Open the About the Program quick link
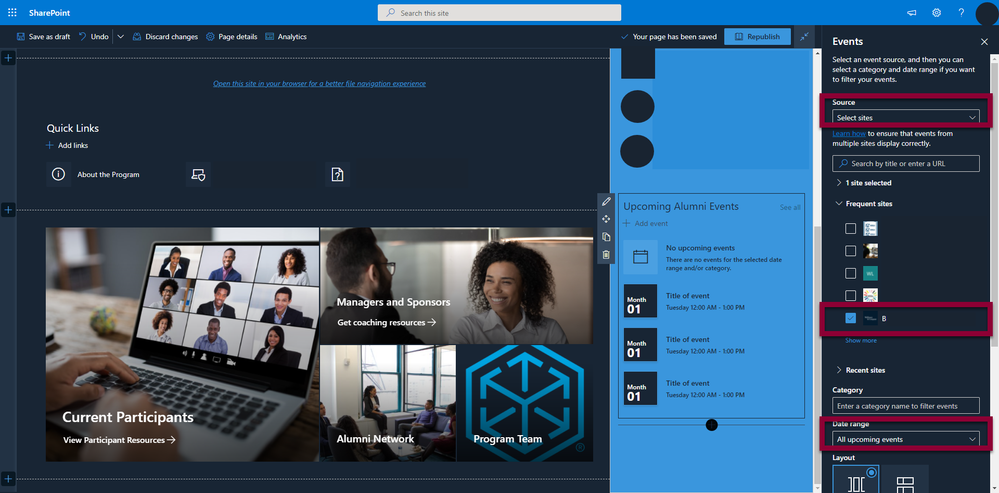 click(108, 175)
